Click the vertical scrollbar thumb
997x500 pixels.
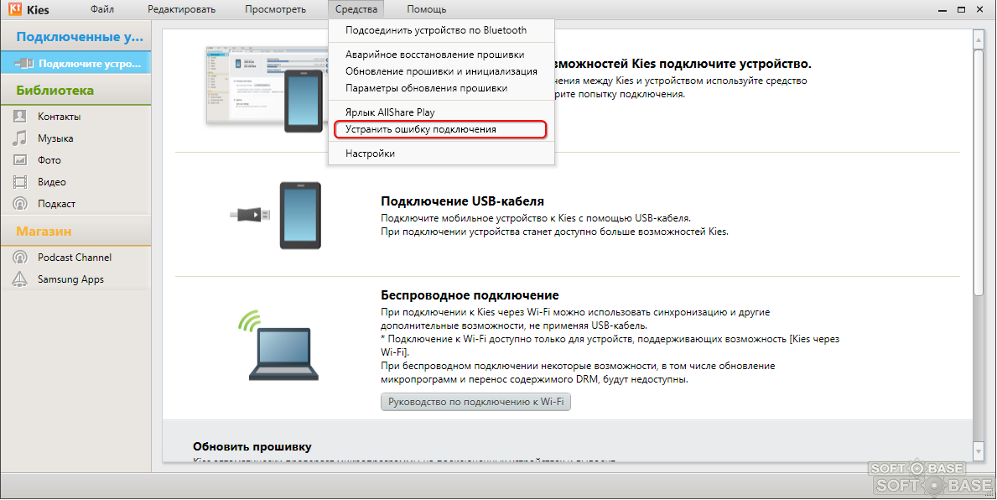pos(979,172)
